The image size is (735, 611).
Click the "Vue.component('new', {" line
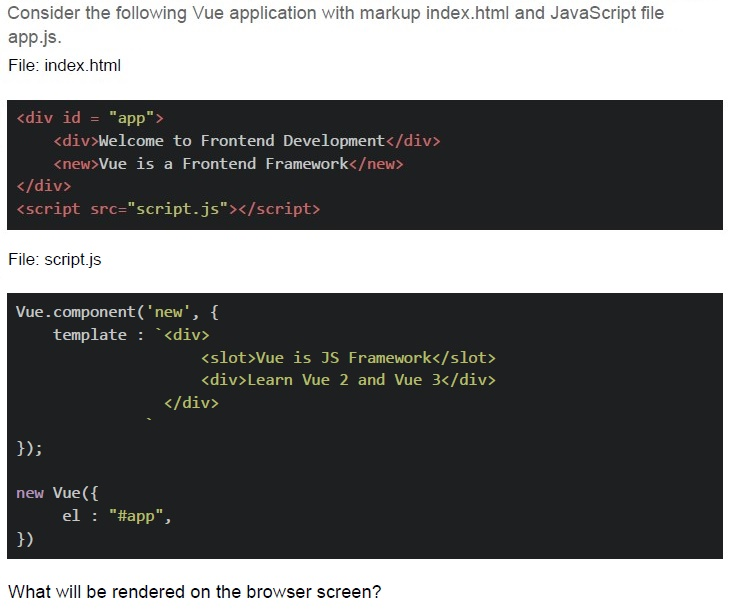coord(117,312)
